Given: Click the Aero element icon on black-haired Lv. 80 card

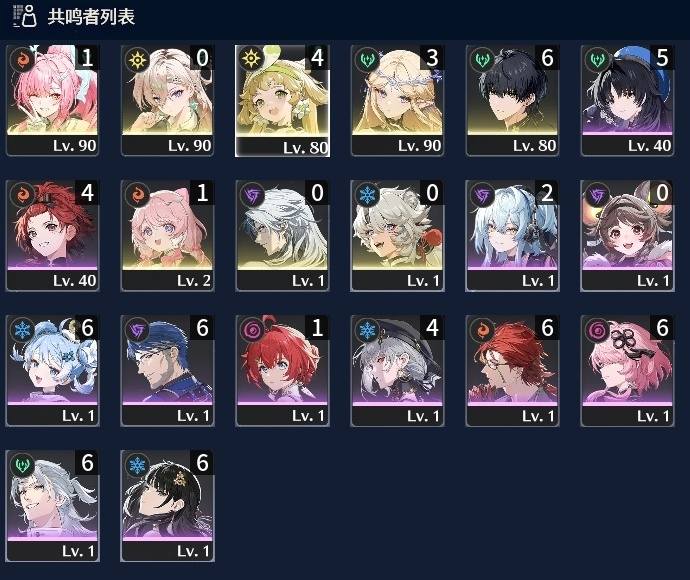Looking at the screenshot, I should (x=482, y=59).
